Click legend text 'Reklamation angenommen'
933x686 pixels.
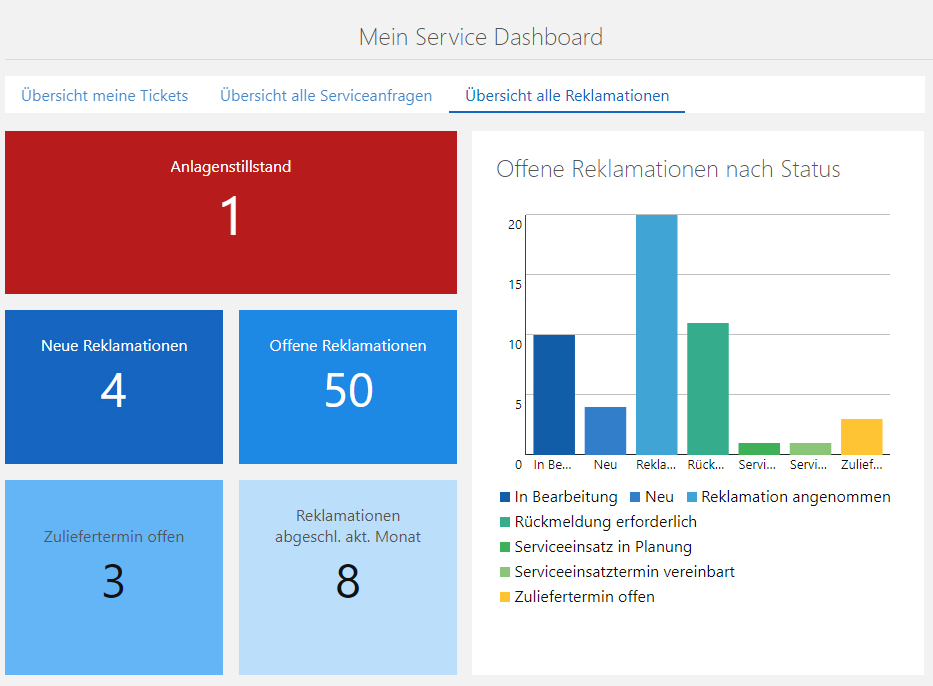pos(796,497)
